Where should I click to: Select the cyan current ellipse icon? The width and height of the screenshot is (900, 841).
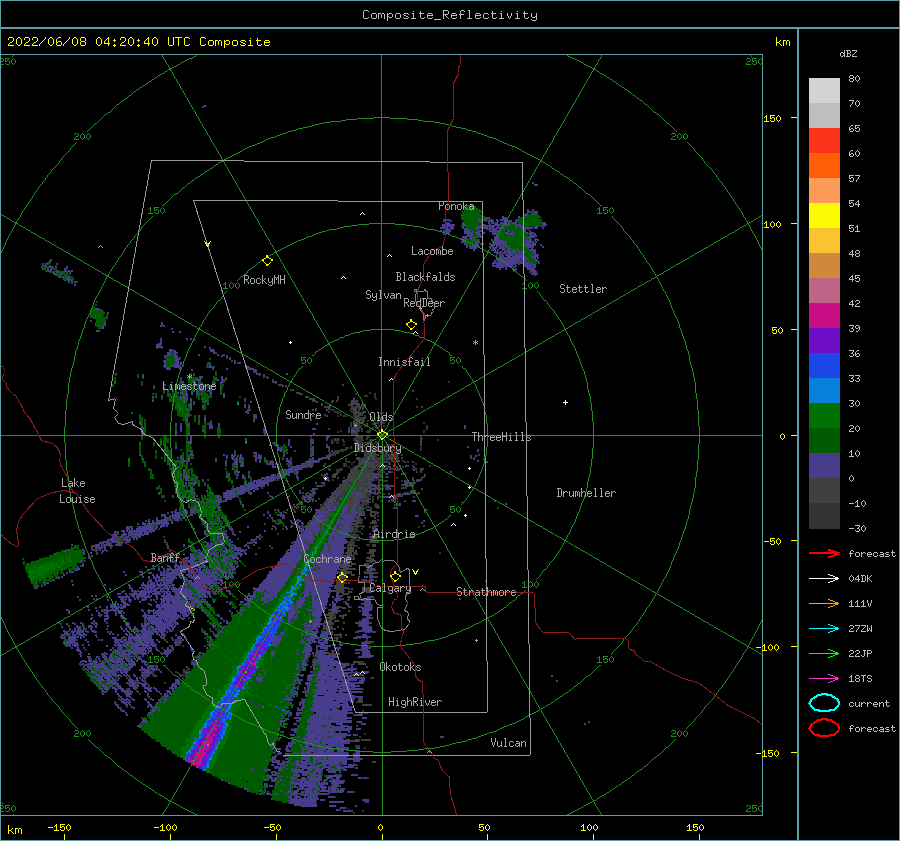pos(824,703)
